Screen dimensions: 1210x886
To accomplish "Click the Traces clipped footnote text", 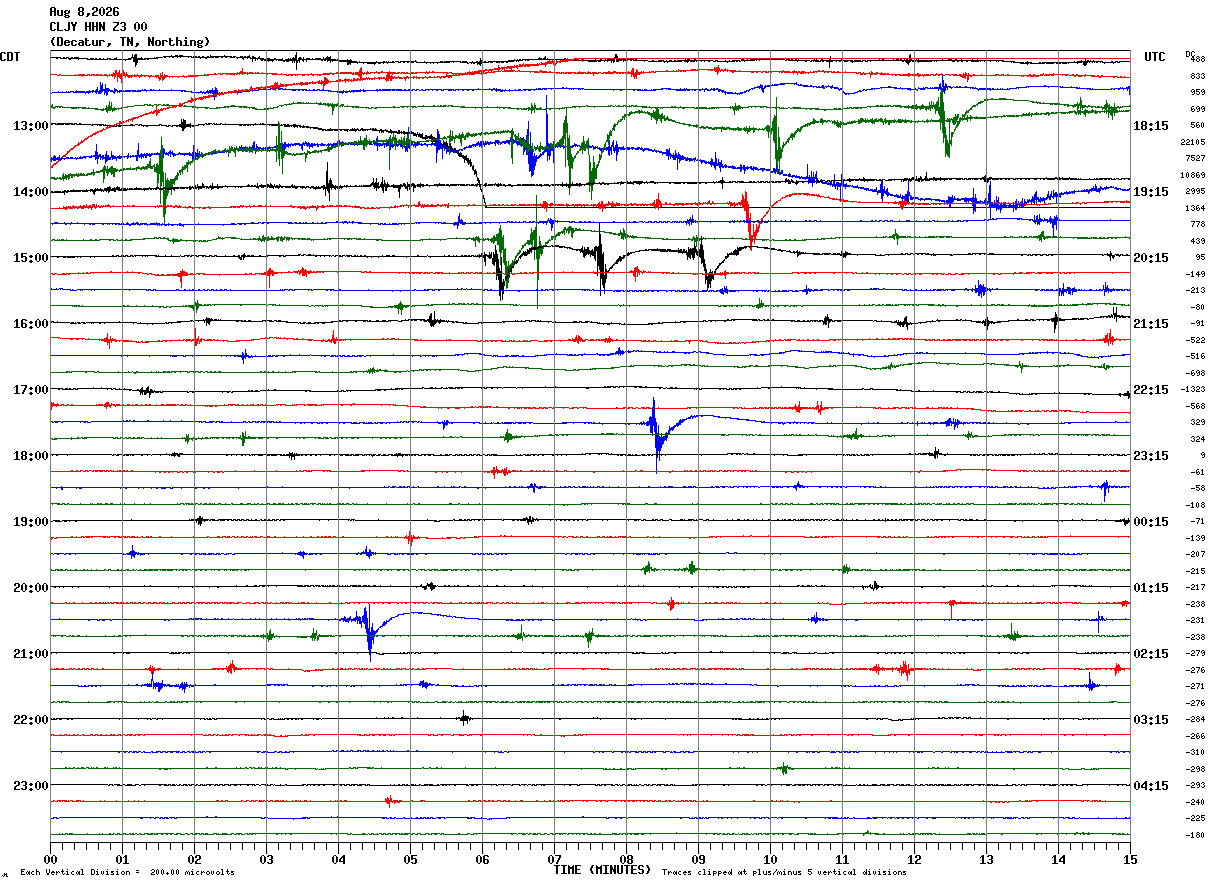I will (x=784, y=873).
